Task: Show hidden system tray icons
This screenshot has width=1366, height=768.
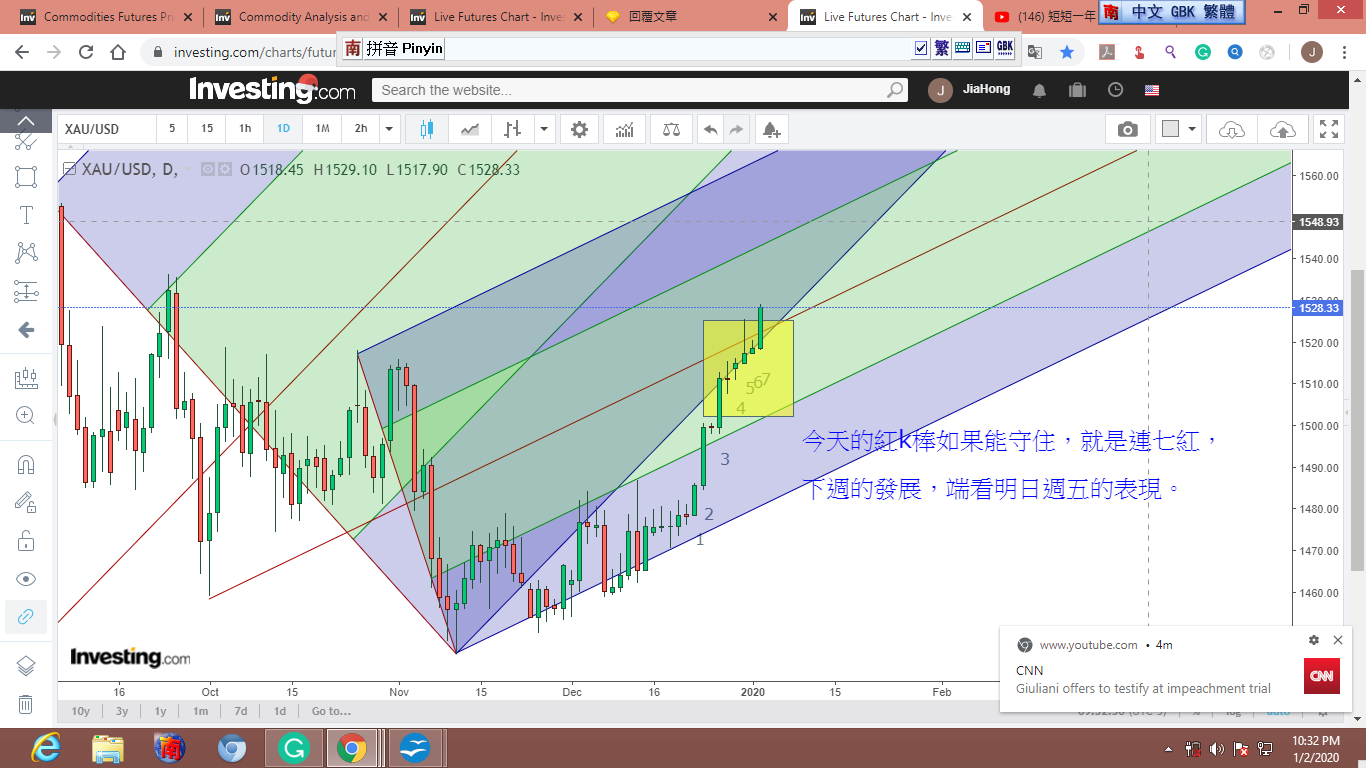Action: coord(1169,748)
